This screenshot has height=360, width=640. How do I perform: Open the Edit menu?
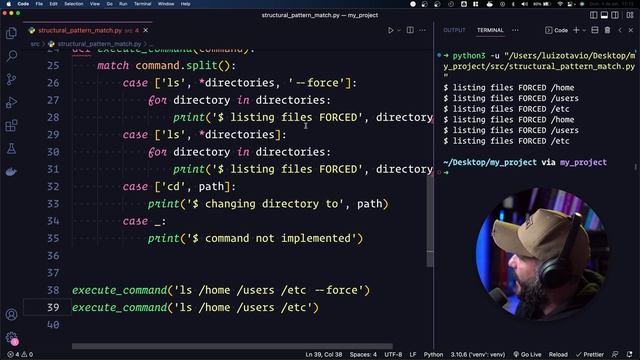(53, 4)
